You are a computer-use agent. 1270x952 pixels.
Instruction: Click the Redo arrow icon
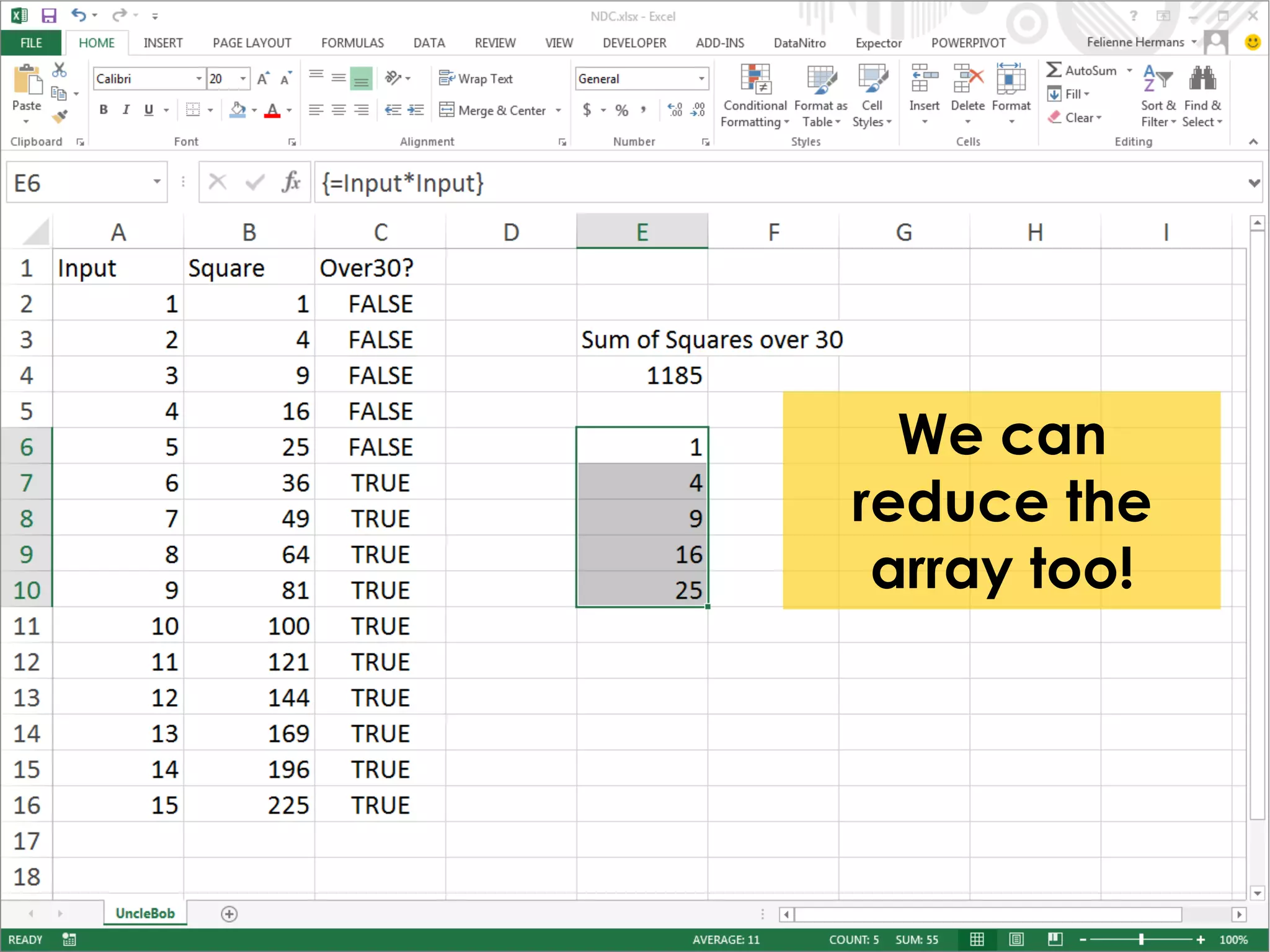(120, 14)
